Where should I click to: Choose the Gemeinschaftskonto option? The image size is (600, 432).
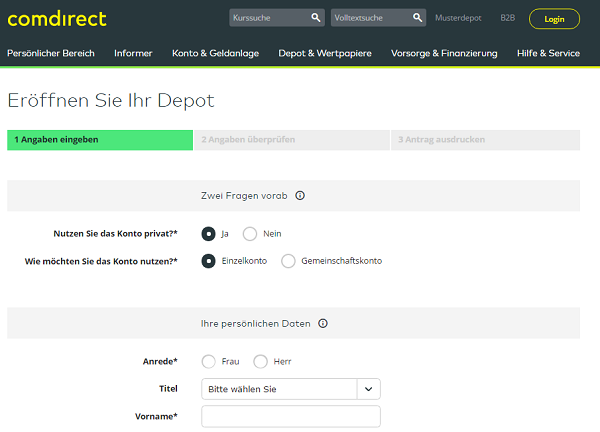[x=288, y=261]
